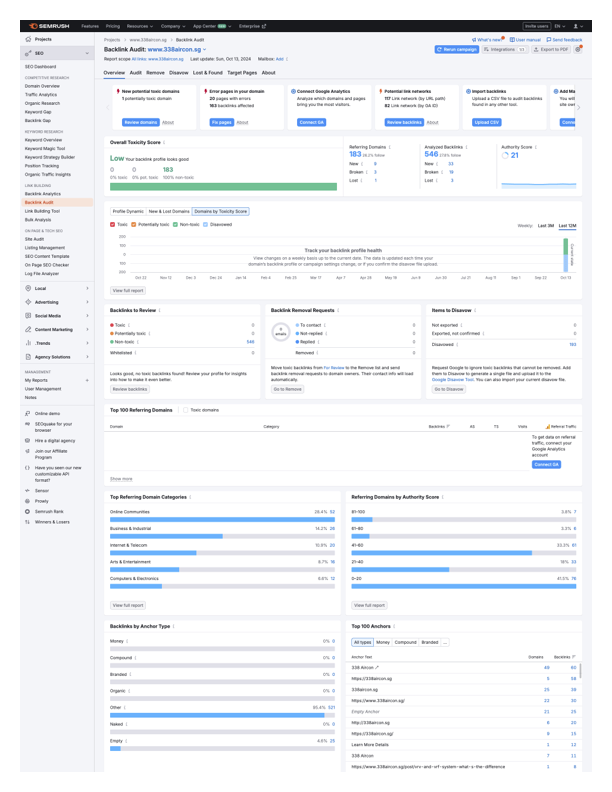Click the Local section icon in sidebar
The image size is (612, 792).
27,288
